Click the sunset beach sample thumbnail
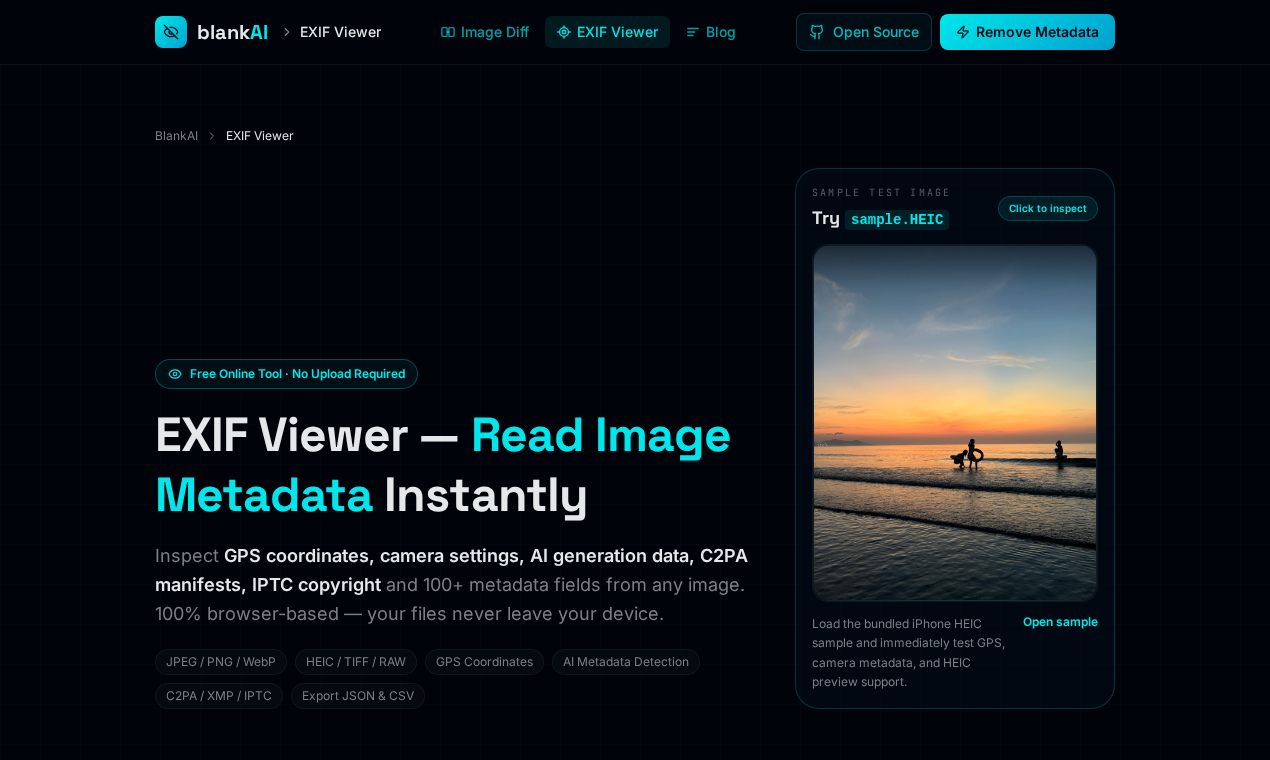The image size is (1270, 760). (x=954, y=422)
